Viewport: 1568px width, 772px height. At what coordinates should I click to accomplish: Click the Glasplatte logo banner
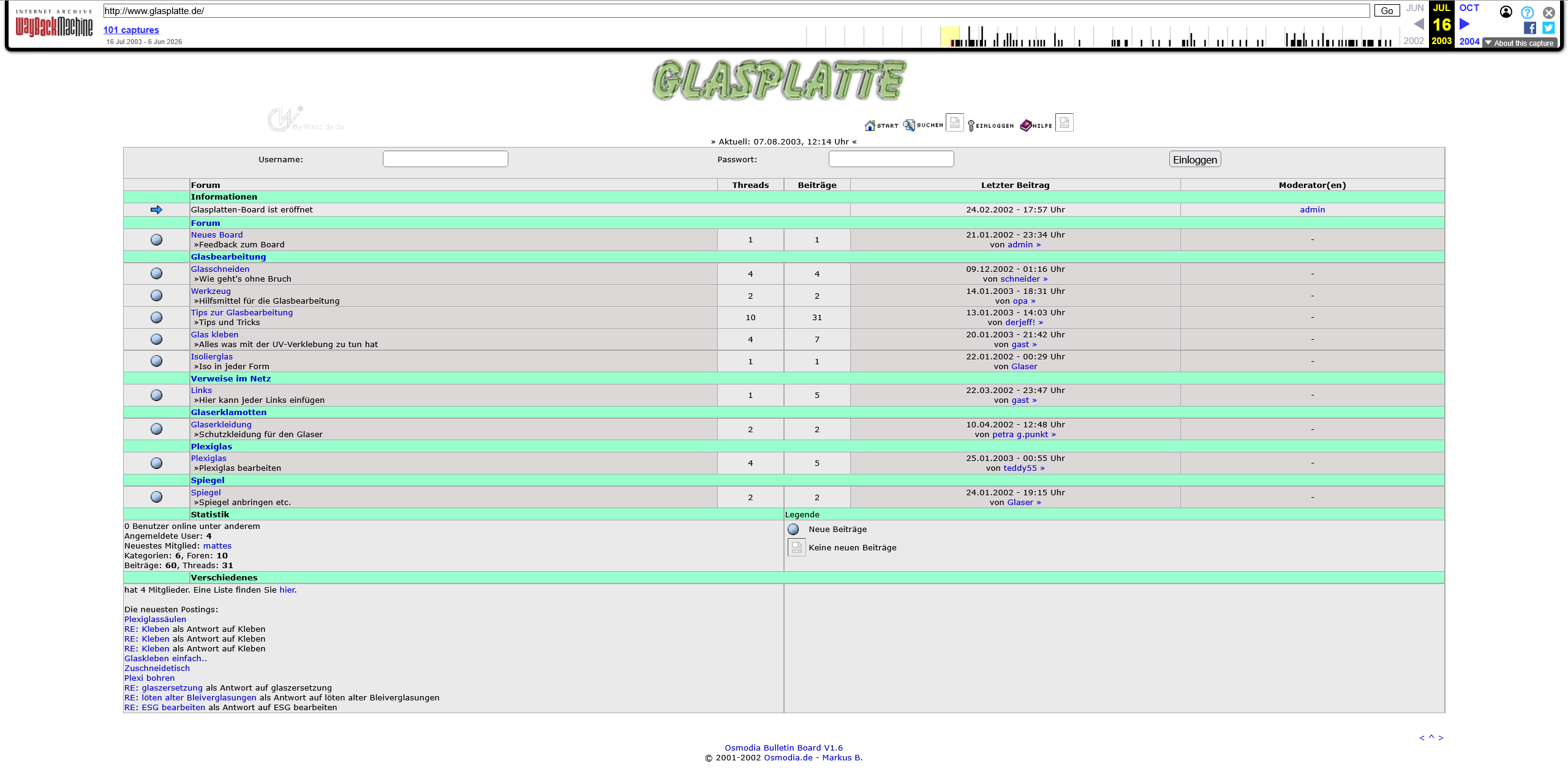click(780, 80)
